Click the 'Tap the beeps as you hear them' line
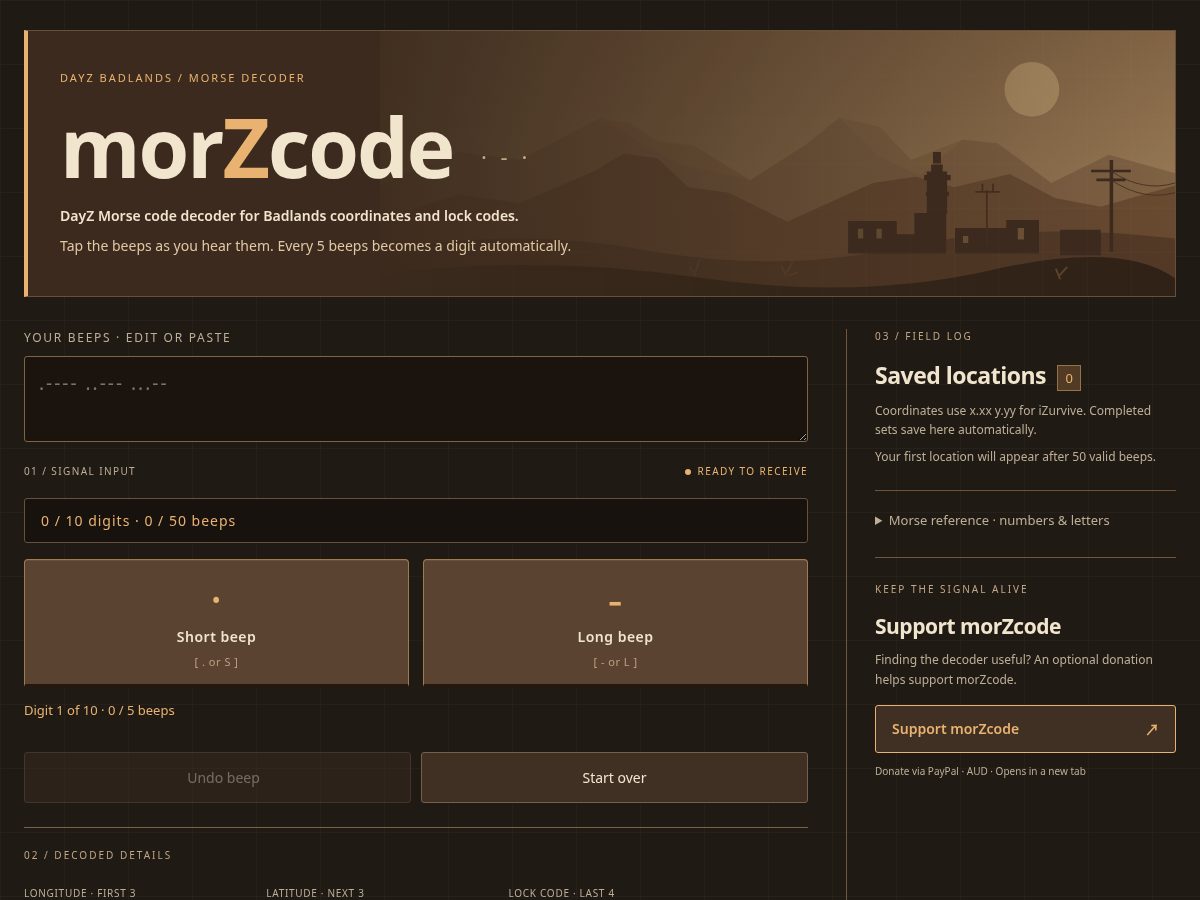 point(315,246)
